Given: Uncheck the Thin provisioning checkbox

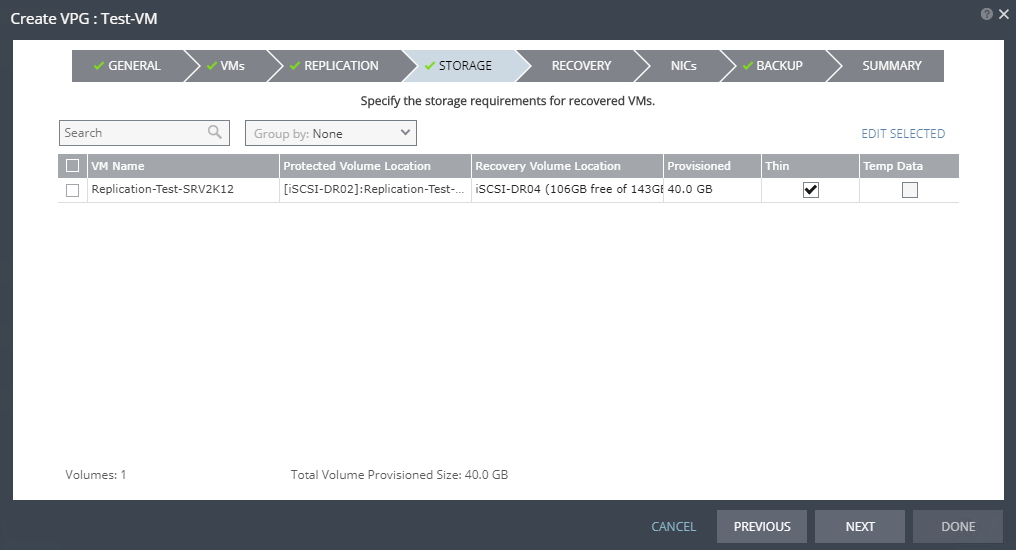Looking at the screenshot, I should [810, 190].
